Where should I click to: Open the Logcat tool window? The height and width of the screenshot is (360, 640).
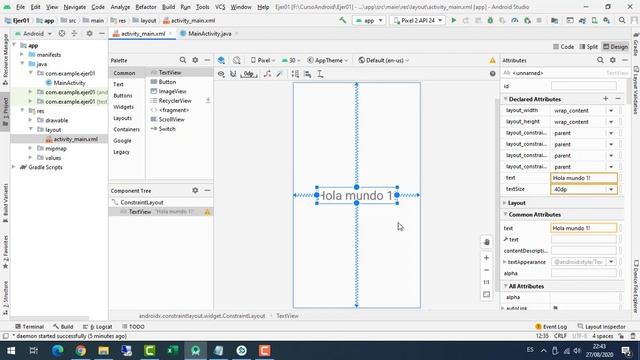click(98, 327)
